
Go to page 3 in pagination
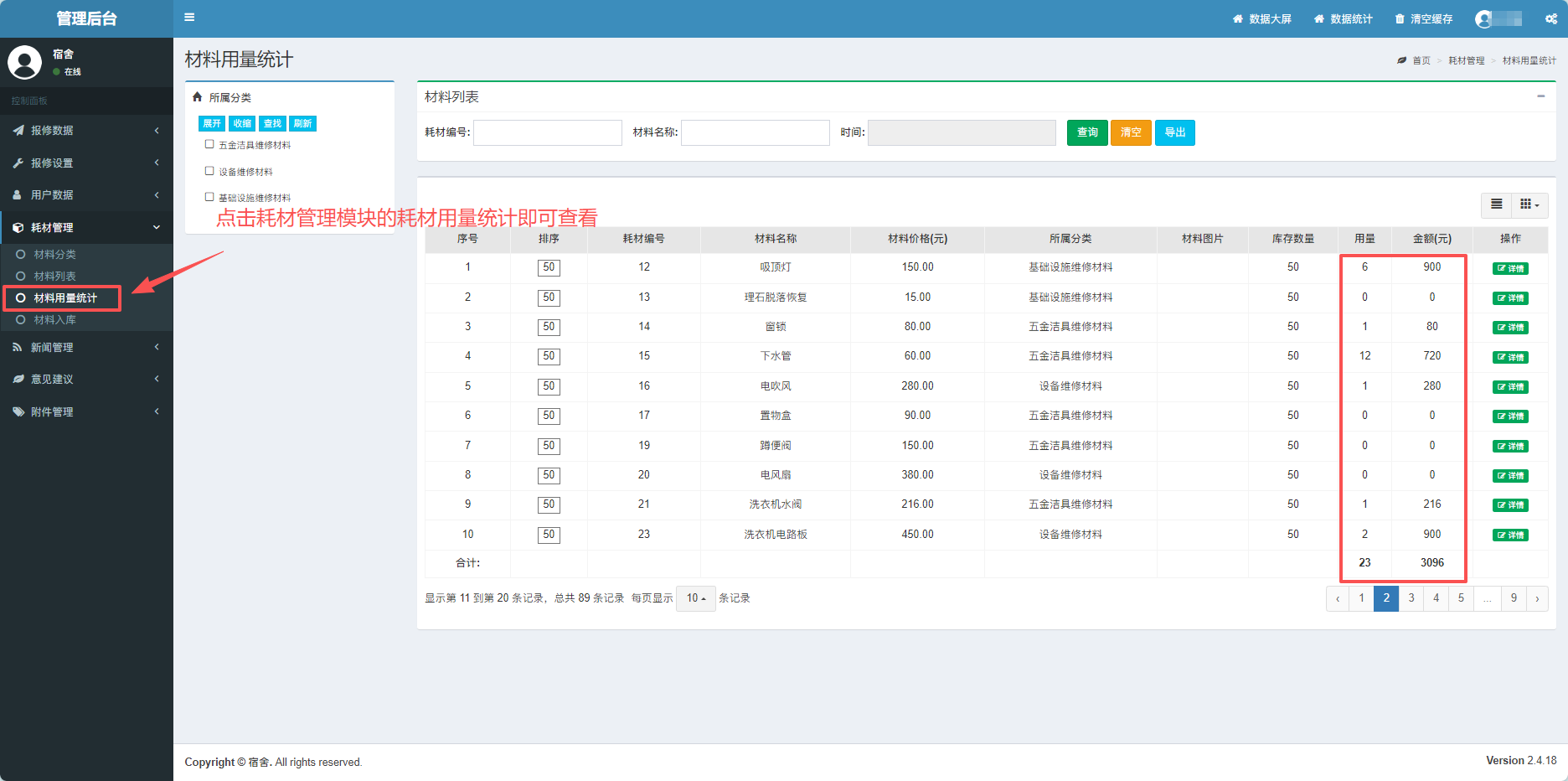(x=1411, y=598)
